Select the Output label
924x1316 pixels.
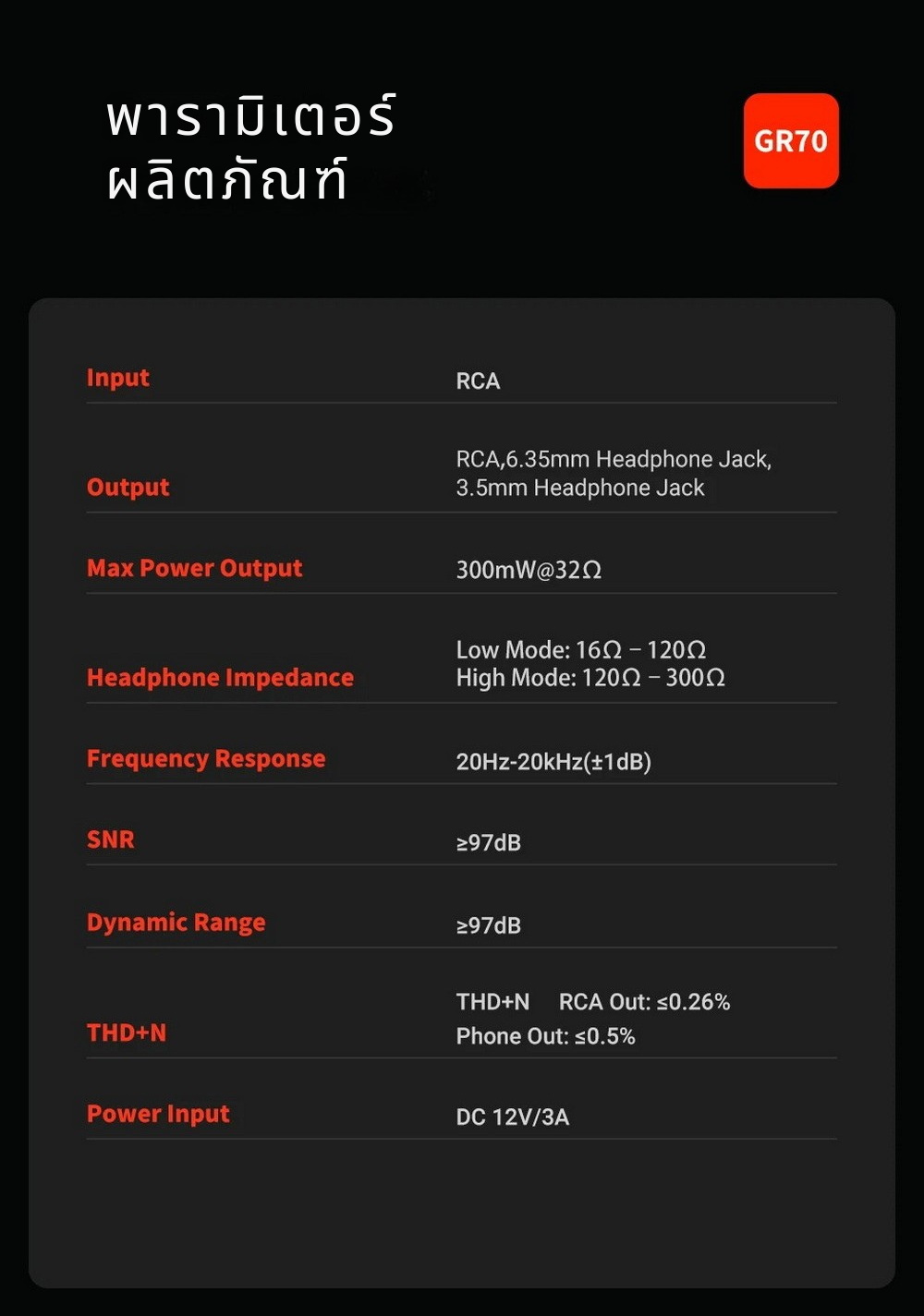click(128, 488)
